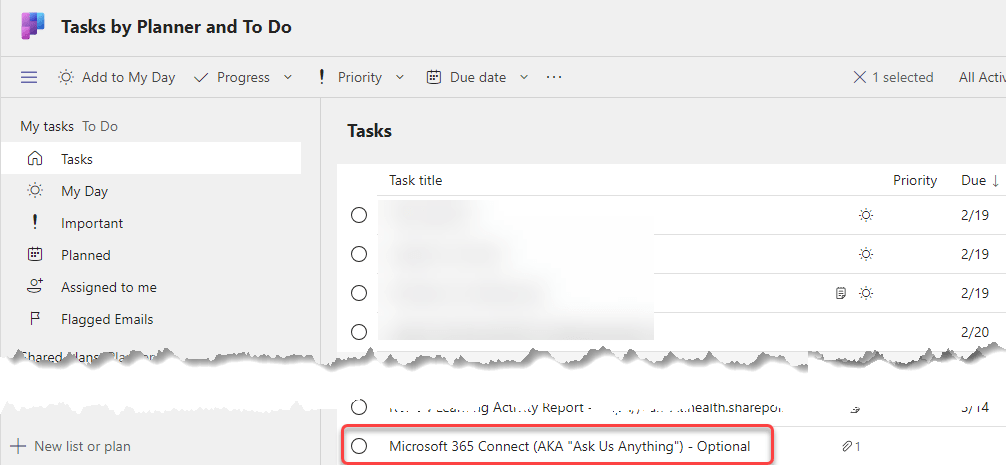1006x465 pixels.
Task: Click the X to clear selection
Action: (x=859, y=77)
